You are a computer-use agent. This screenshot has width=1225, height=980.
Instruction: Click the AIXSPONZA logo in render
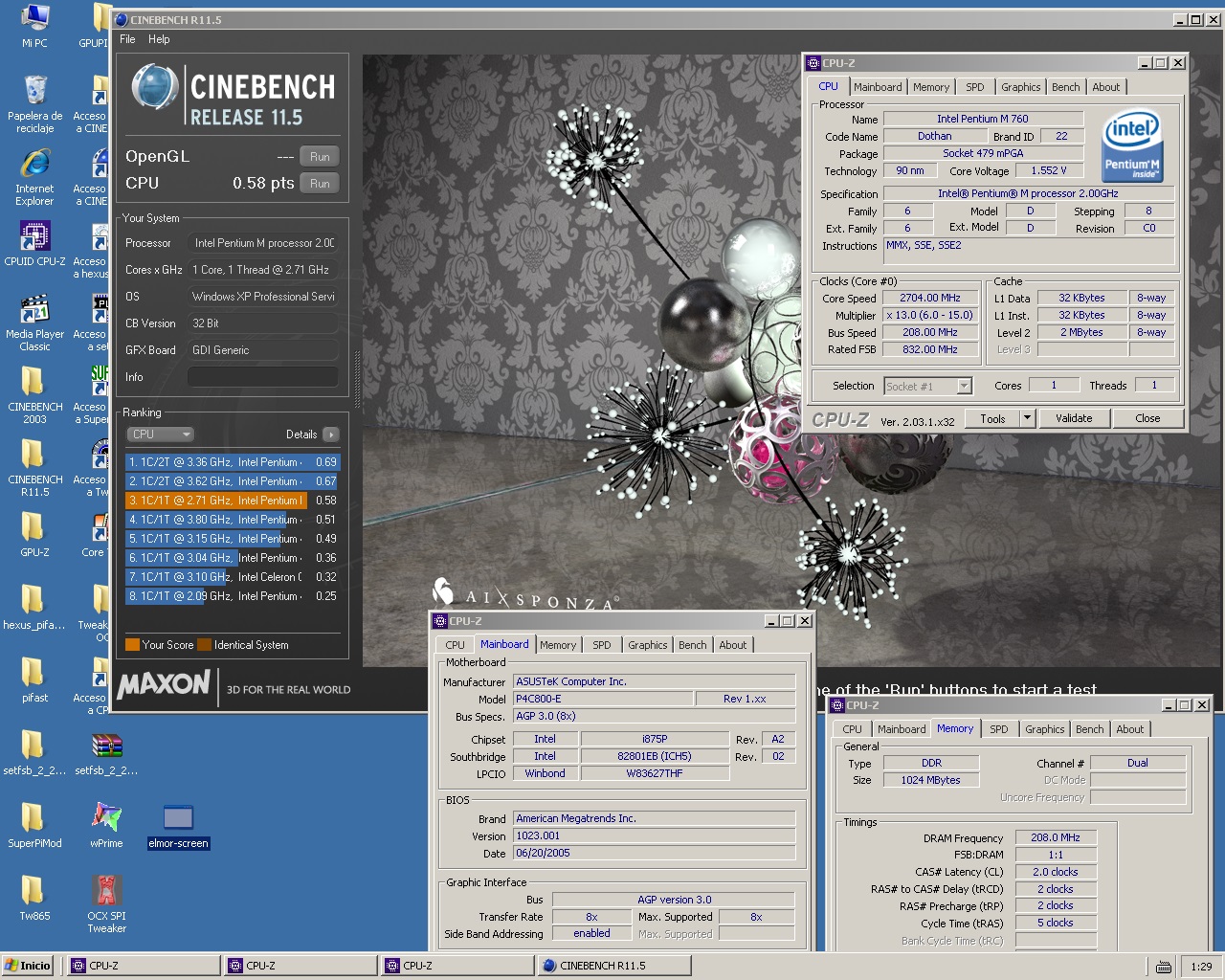pyautogui.click(x=525, y=592)
